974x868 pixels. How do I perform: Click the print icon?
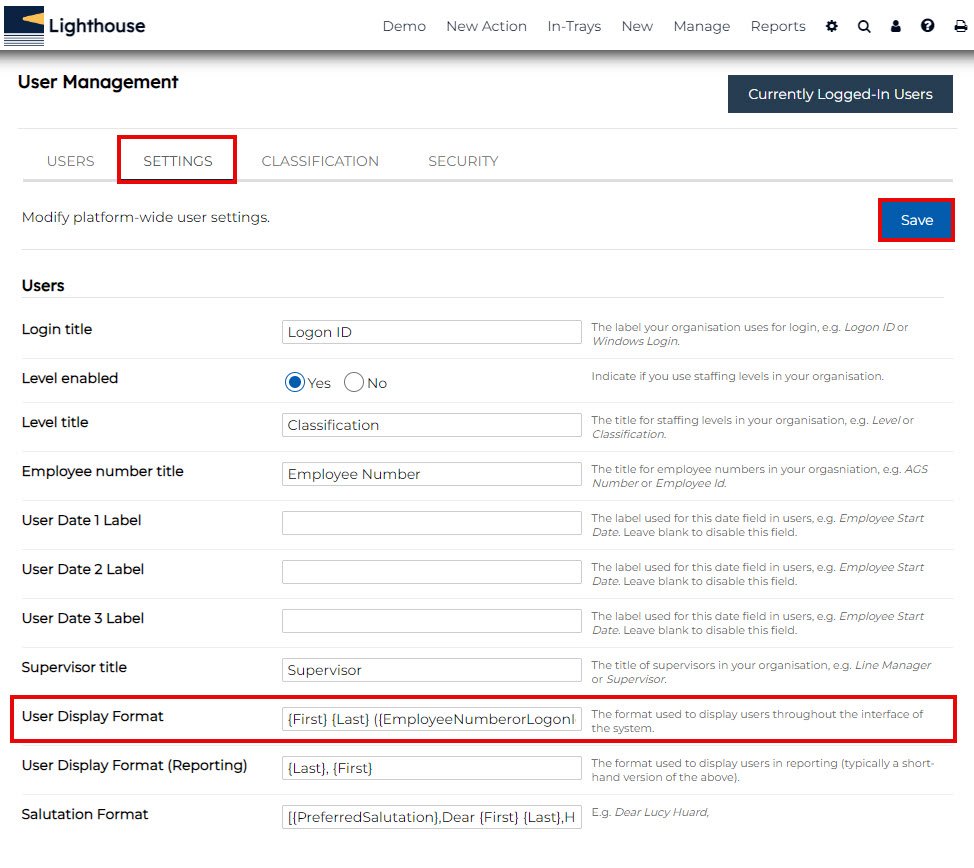[x=960, y=26]
